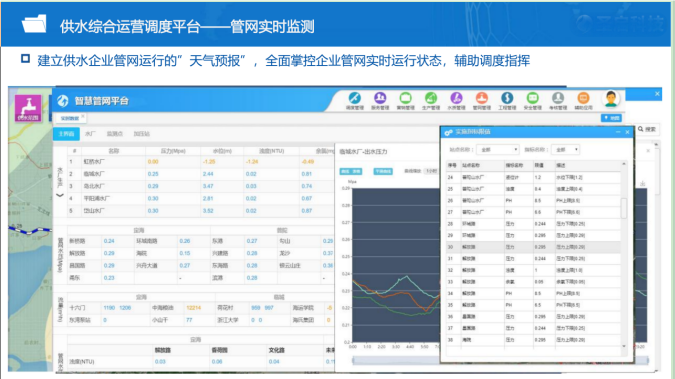Select the 管网管理 orange icon

[x=482, y=99]
